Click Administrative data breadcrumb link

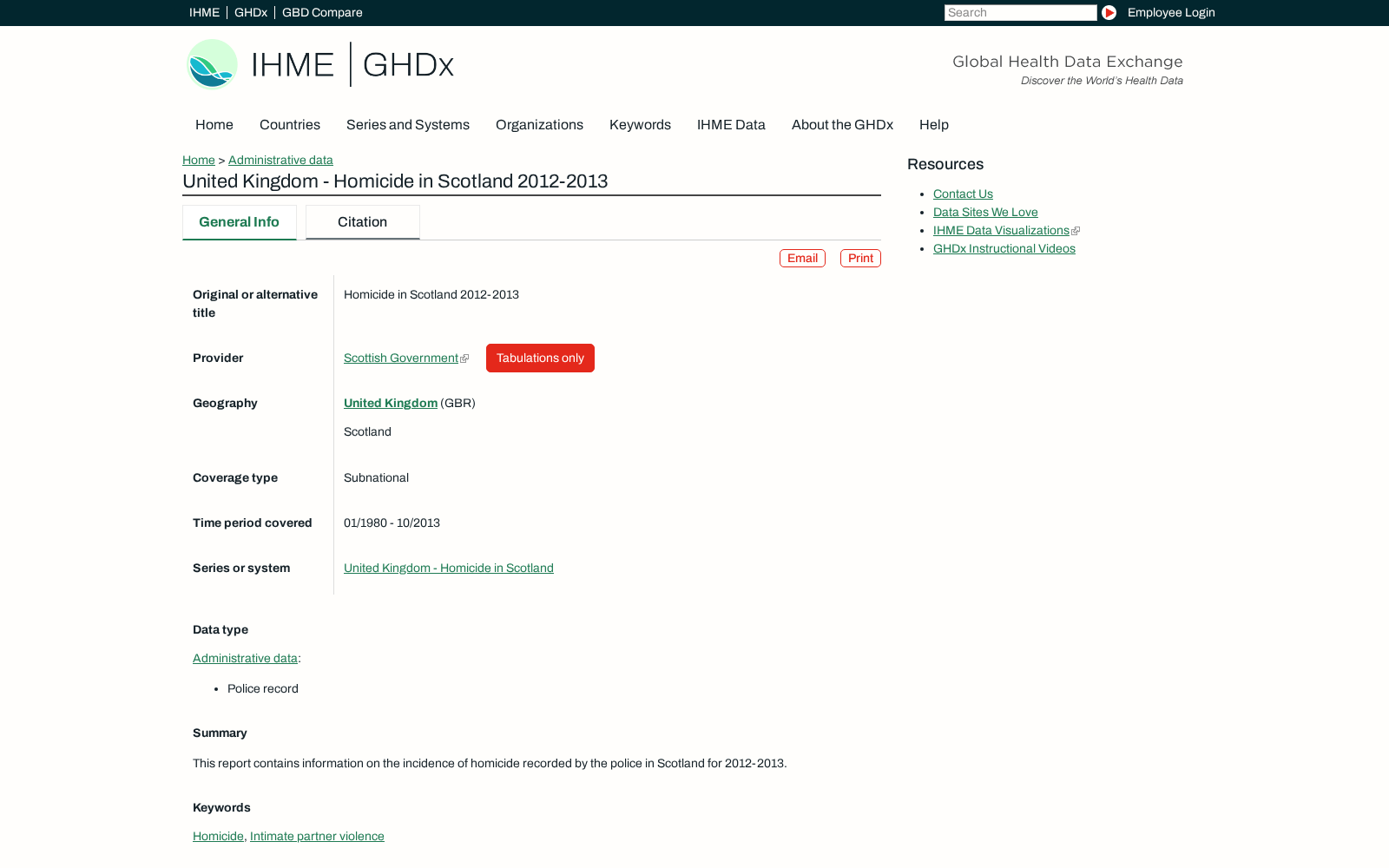[280, 160]
